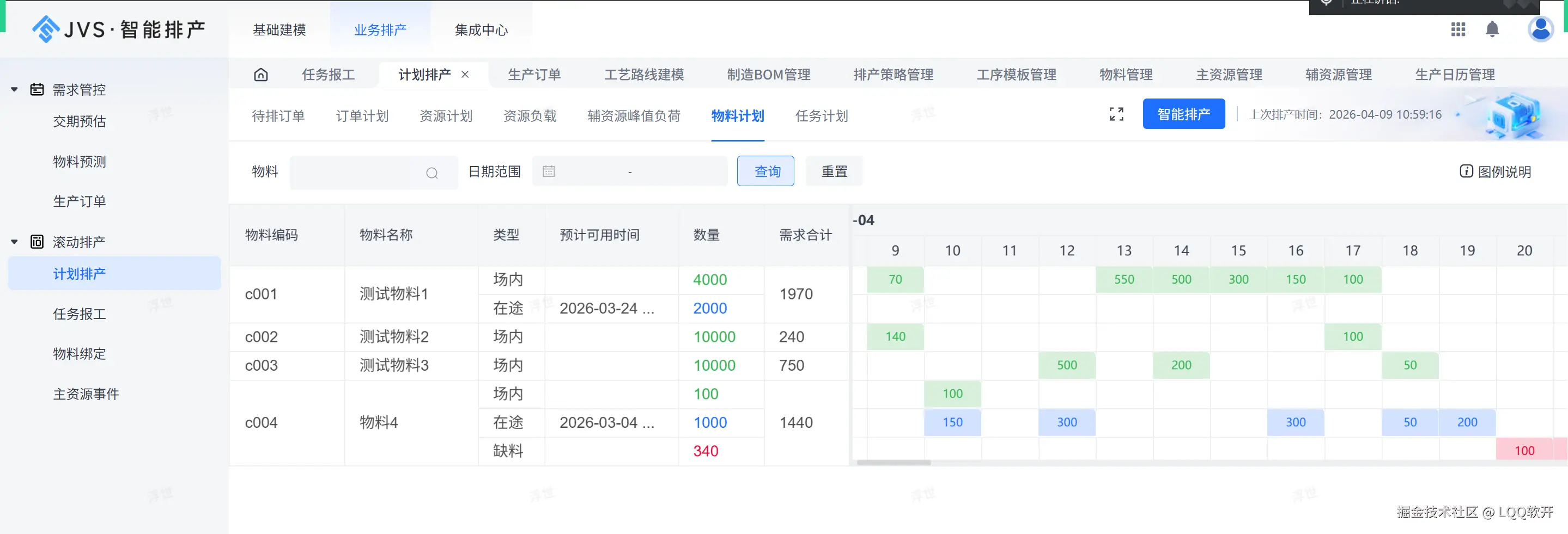Open 生产日历管理 page tab

1455,74
